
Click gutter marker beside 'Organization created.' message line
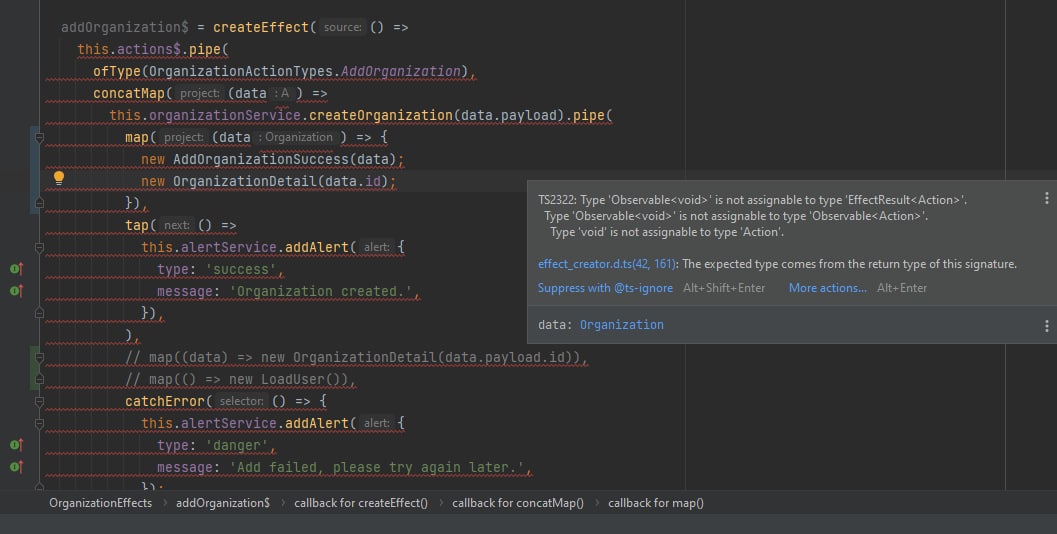tap(16, 291)
